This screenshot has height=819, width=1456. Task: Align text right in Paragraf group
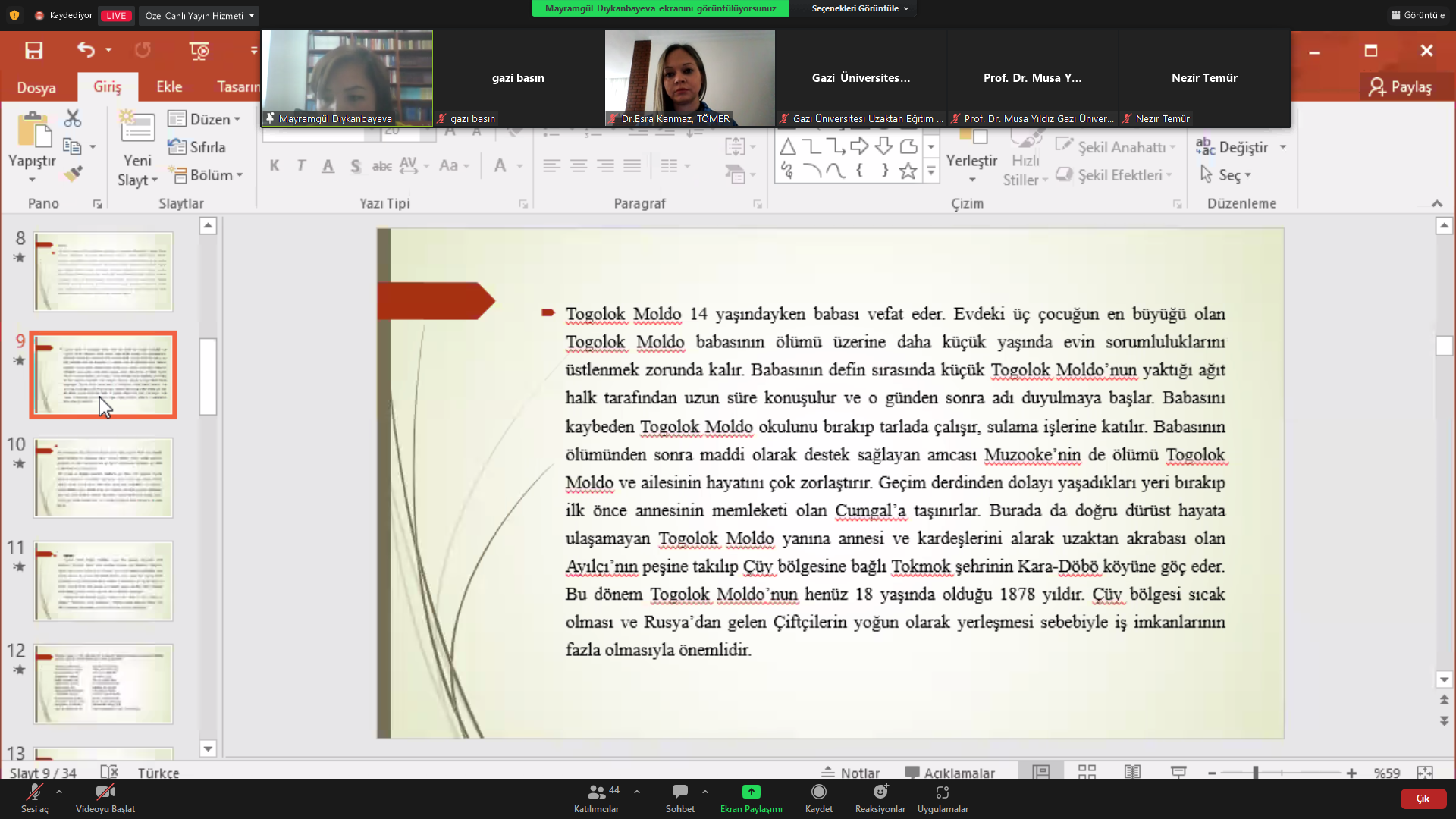click(605, 165)
